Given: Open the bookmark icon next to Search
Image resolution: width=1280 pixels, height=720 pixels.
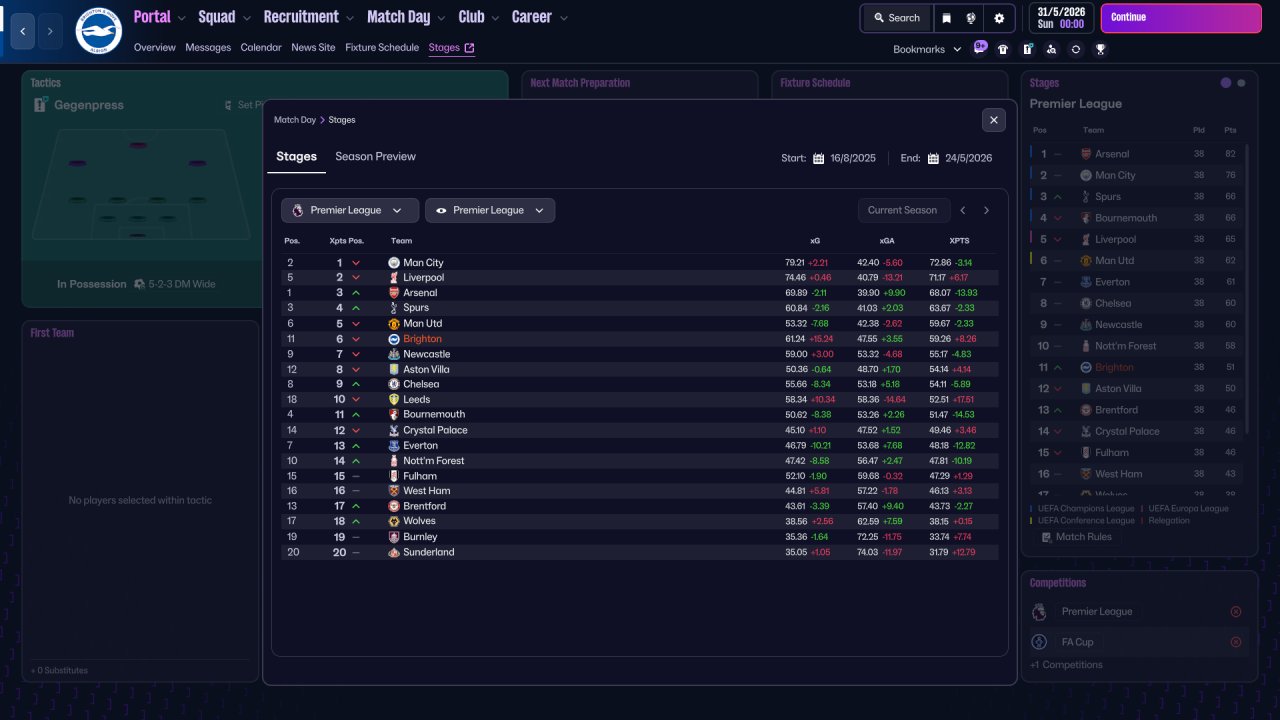Looking at the screenshot, I should point(946,18).
